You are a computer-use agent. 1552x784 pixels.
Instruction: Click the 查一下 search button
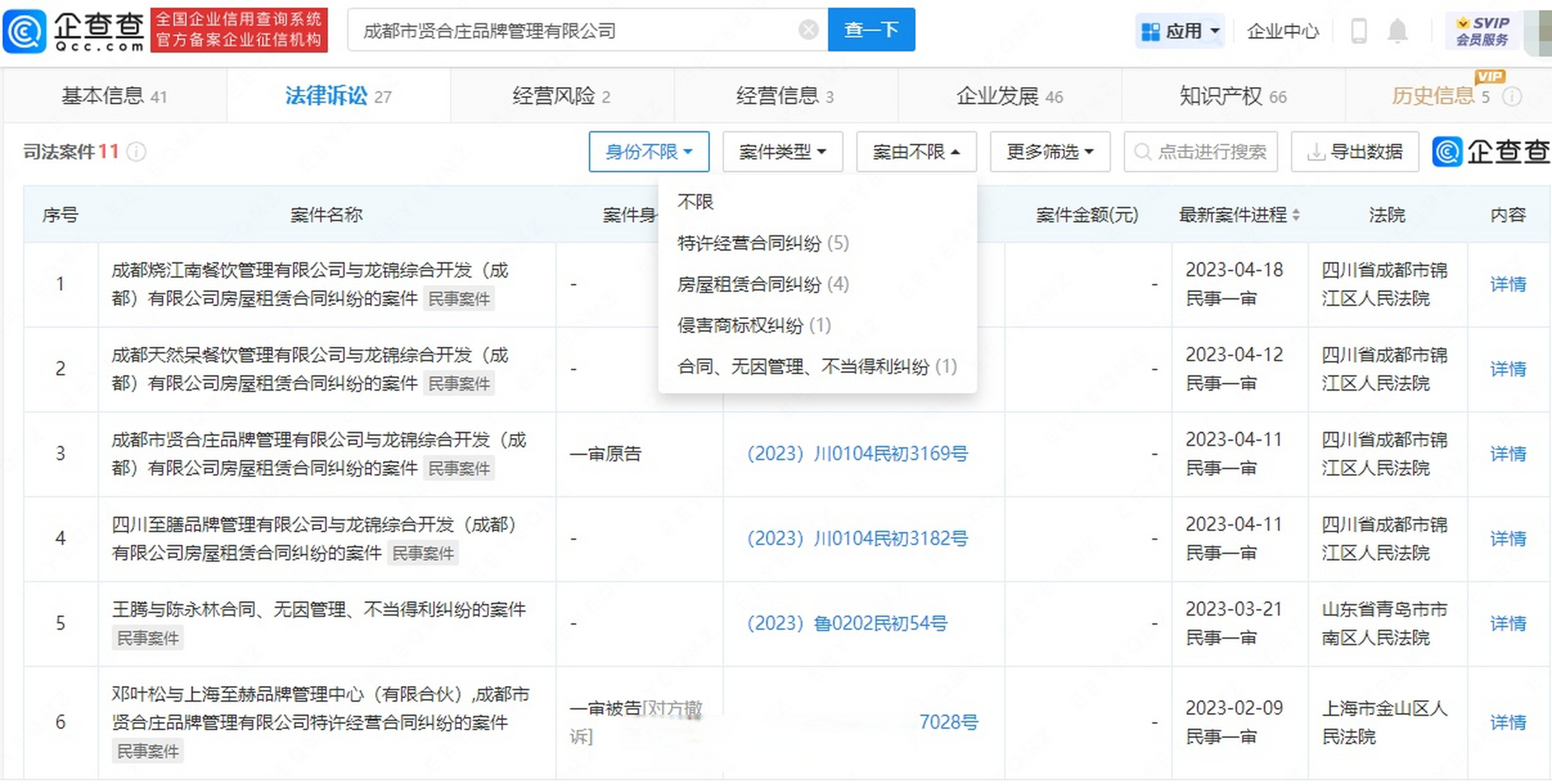click(871, 29)
